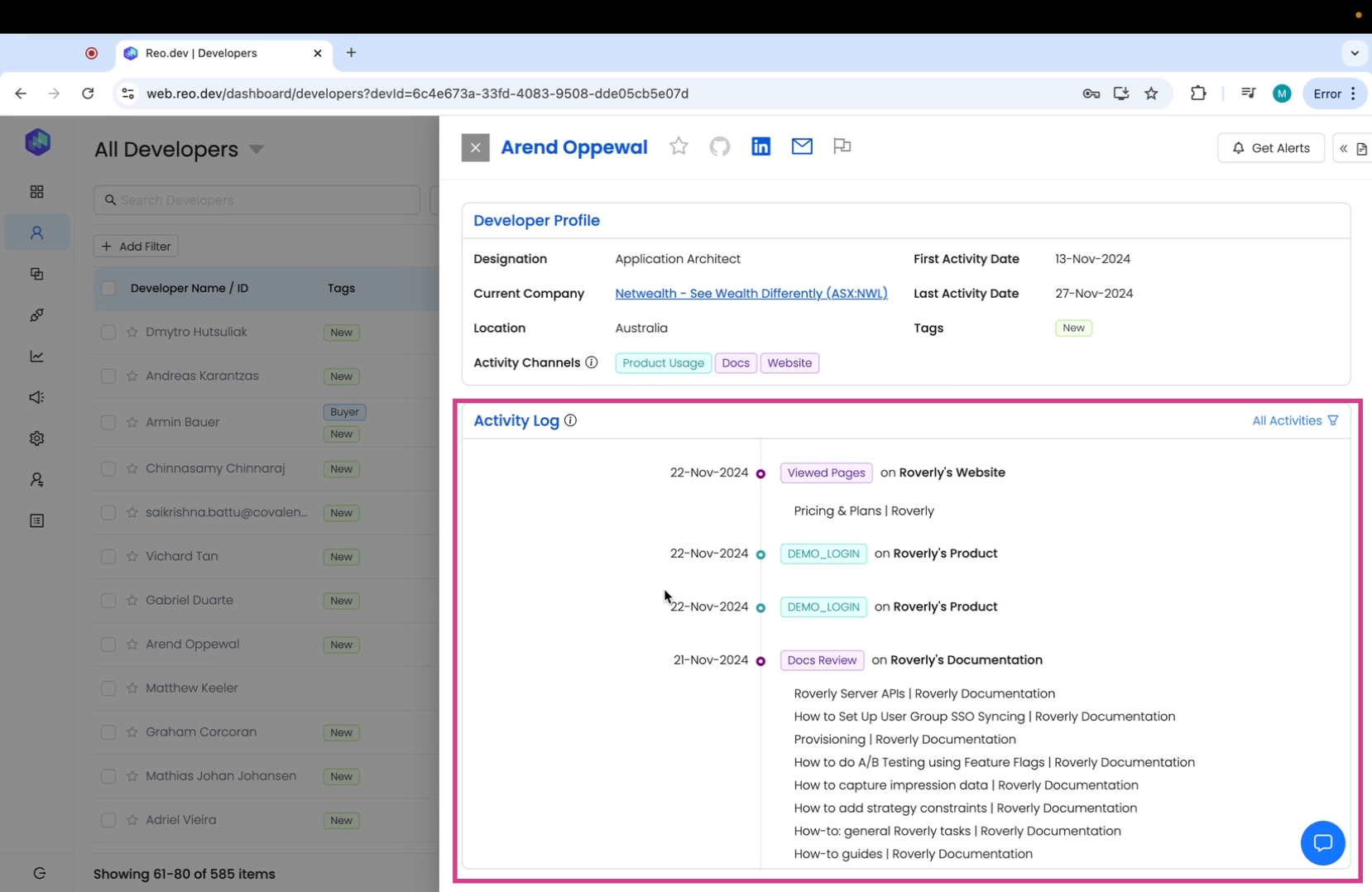Image resolution: width=1372 pixels, height=892 pixels.
Task: Click the Get Alerts button
Action: tap(1270, 148)
